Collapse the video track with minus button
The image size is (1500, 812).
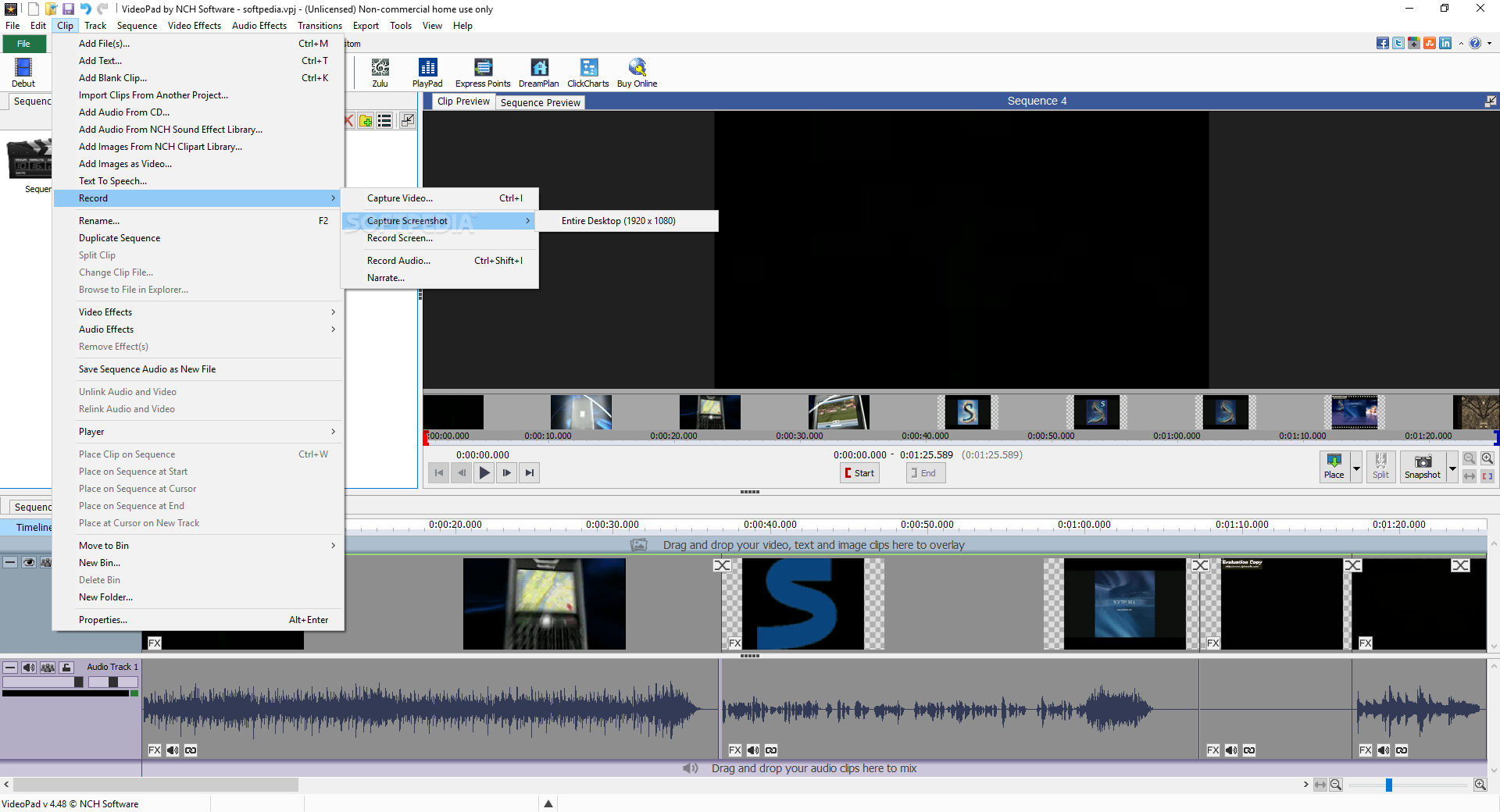point(10,562)
